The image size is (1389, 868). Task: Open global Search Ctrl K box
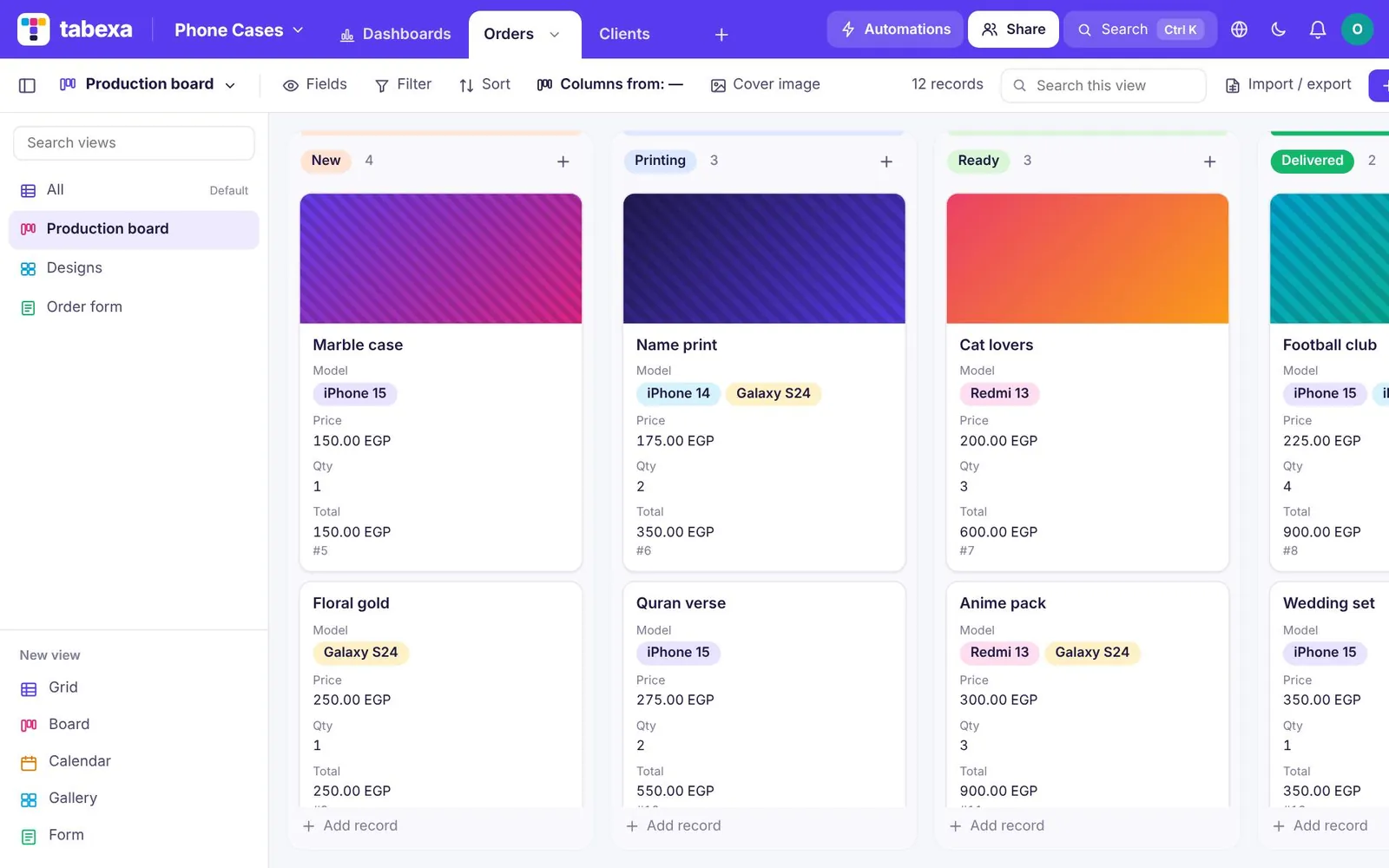(x=1140, y=30)
